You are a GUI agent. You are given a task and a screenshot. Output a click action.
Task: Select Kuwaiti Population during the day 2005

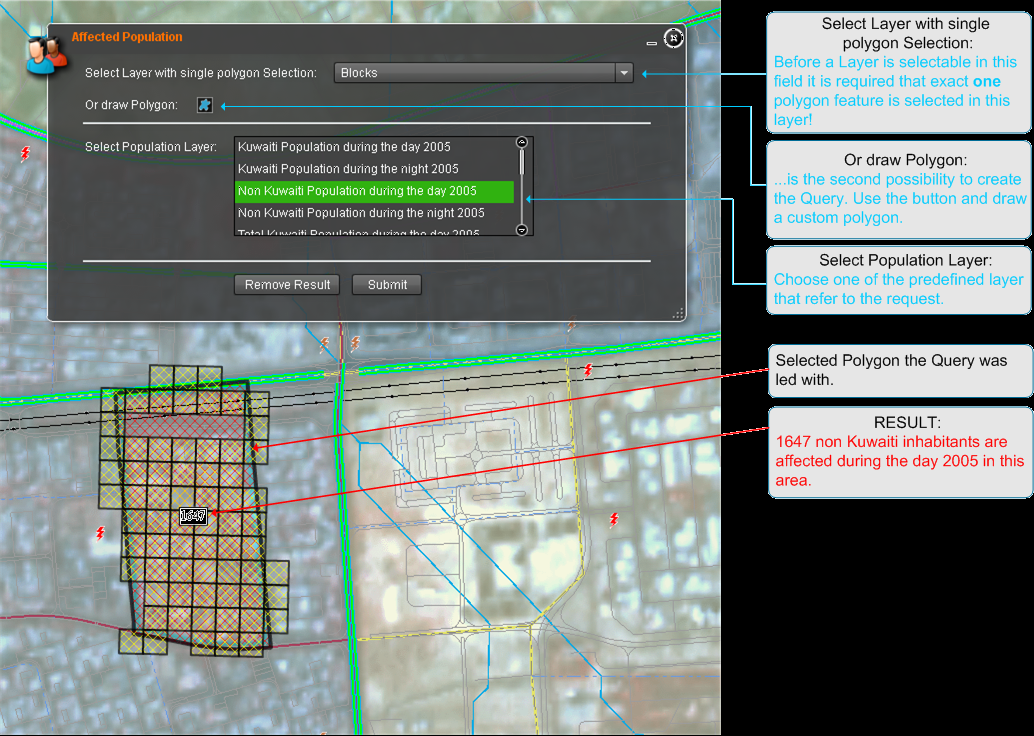click(x=344, y=147)
